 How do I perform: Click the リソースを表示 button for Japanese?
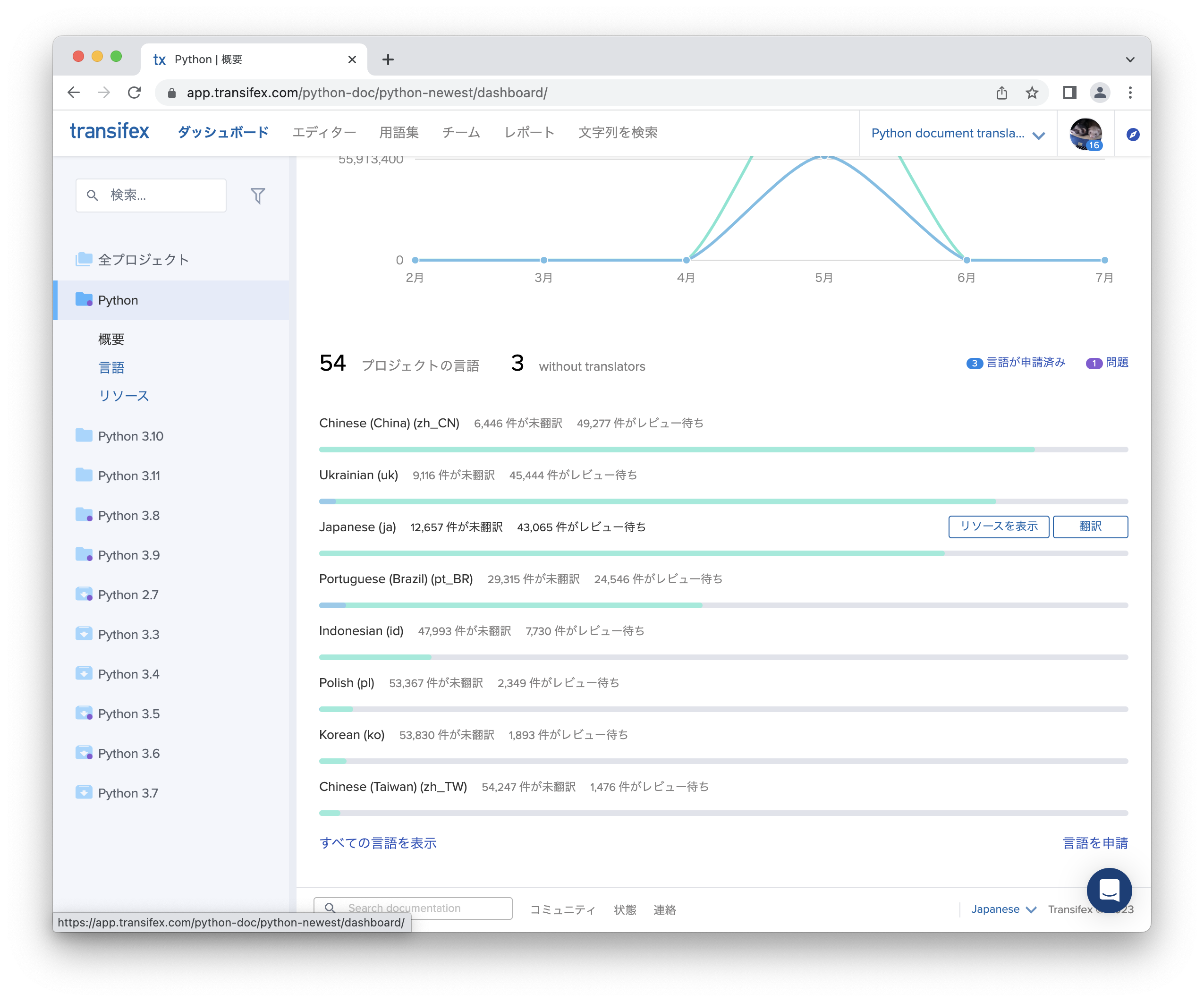(x=998, y=526)
